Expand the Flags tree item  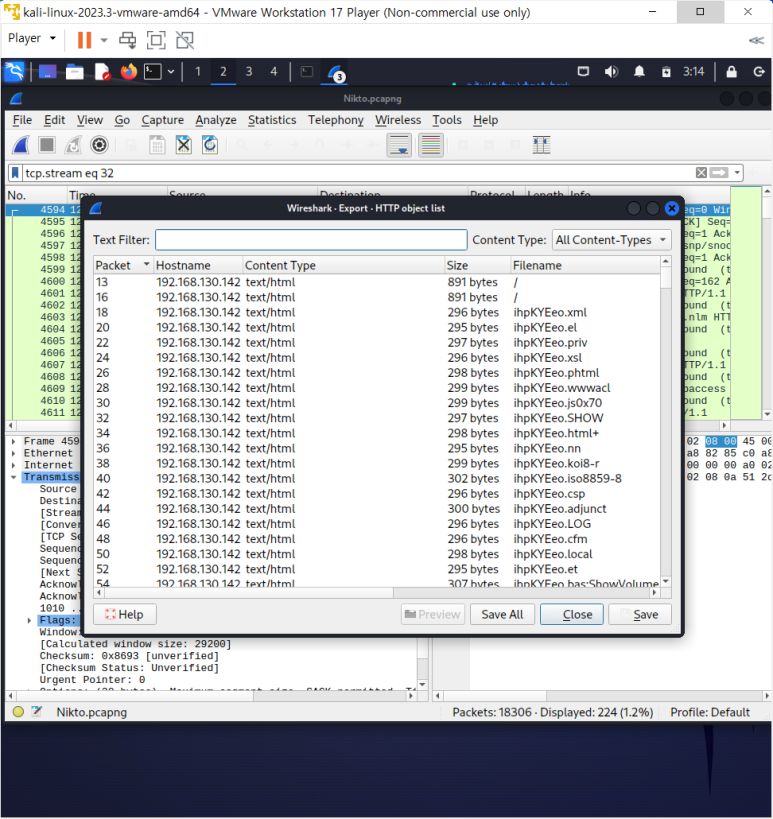click(30, 620)
